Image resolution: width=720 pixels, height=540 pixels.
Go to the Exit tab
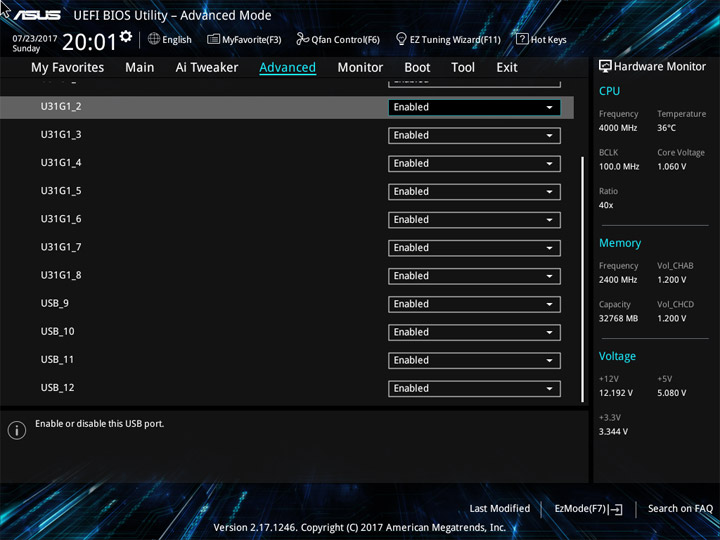click(x=507, y=68)
